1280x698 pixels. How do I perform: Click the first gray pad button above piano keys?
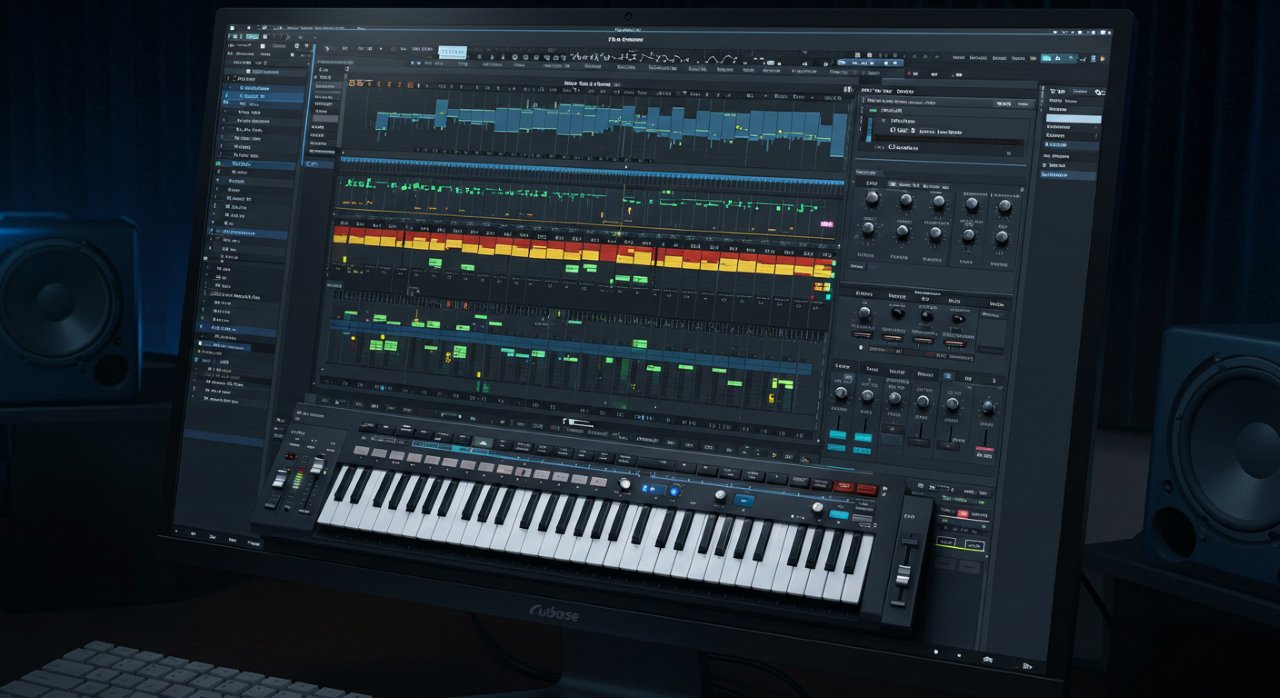pos(362,451)
